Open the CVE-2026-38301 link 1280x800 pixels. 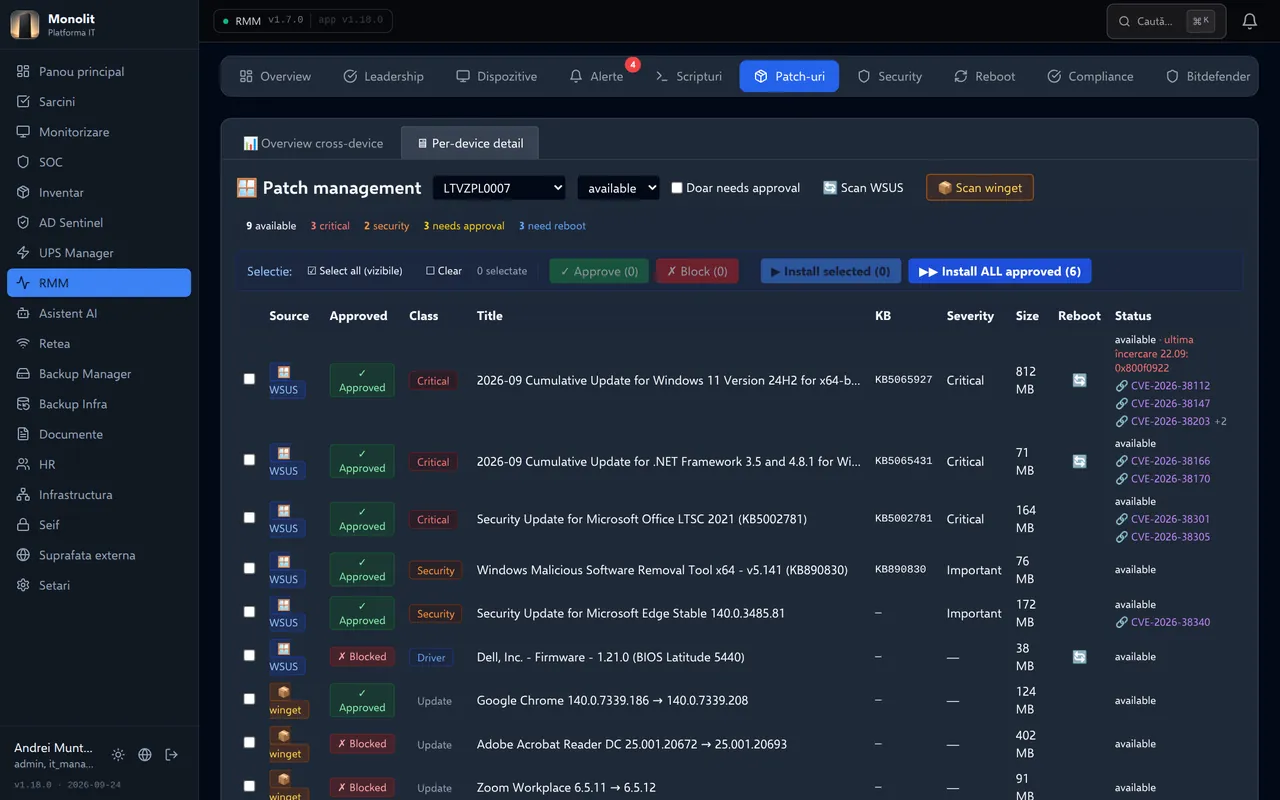coord(1163,519)
